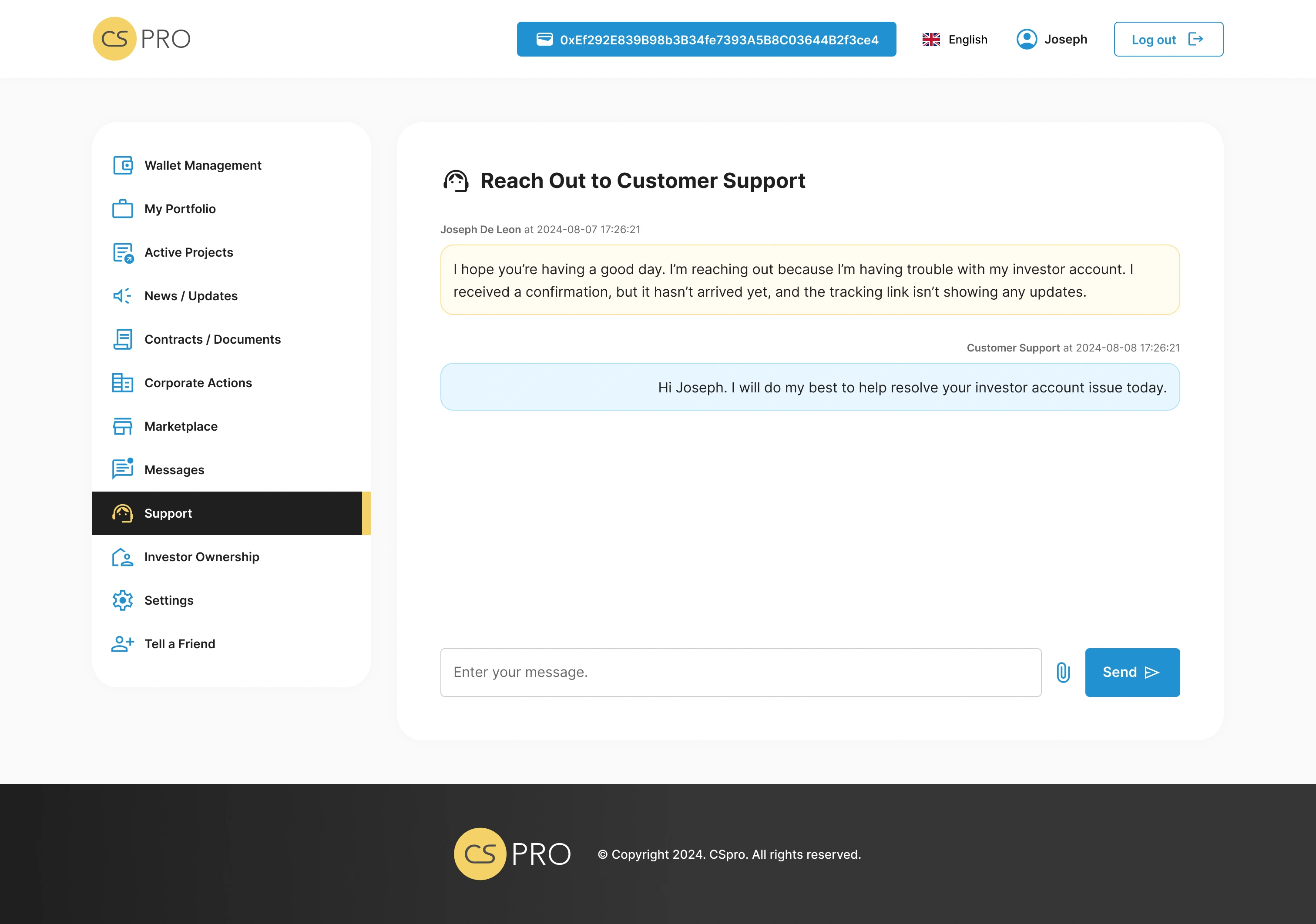Click the paperclip attachment icon
Screen dimensions: 1316x924
coord(1063,672)
